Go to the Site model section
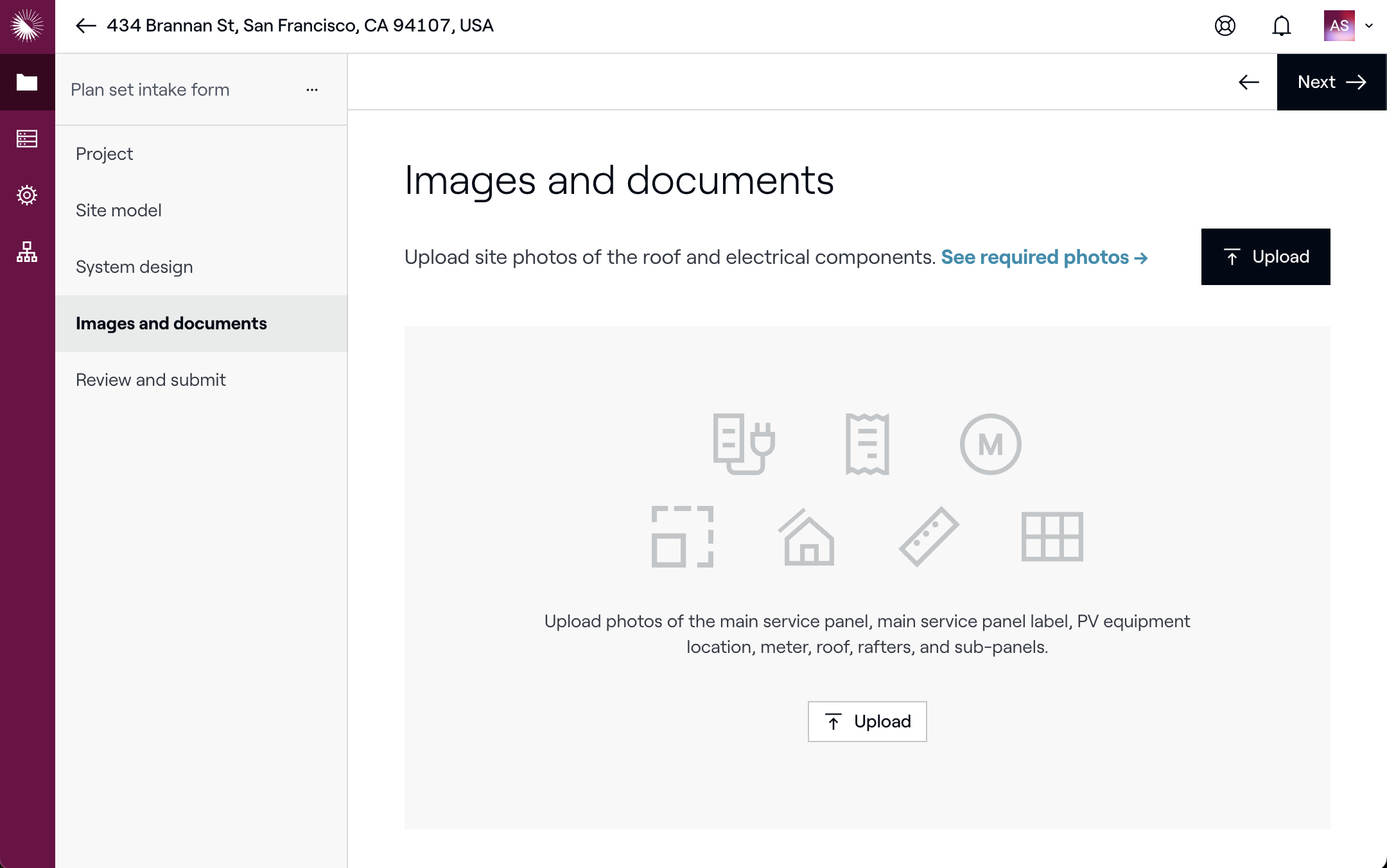 [119, 211]
